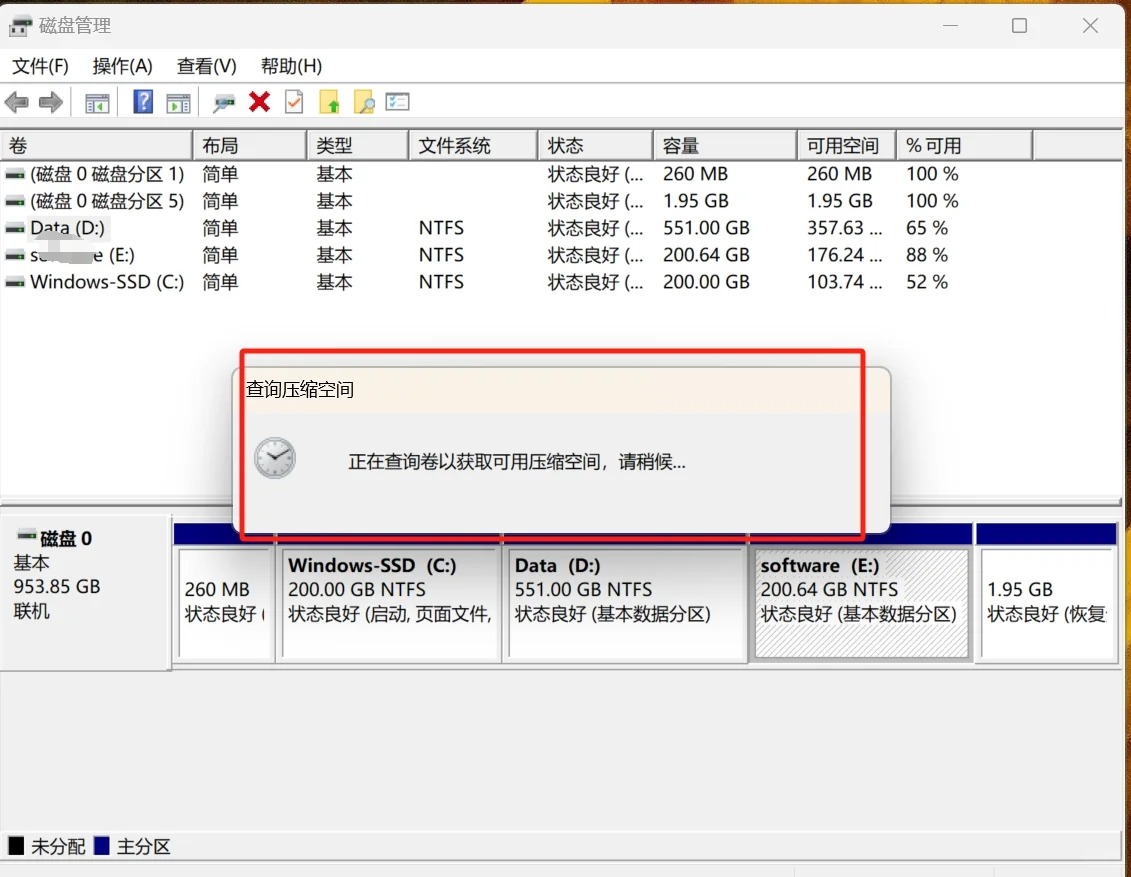Select the 1.95 GB recovery partition block
Viewport: 1131px width, 877px height.
pyautogui.click(x=1046, y=603)
